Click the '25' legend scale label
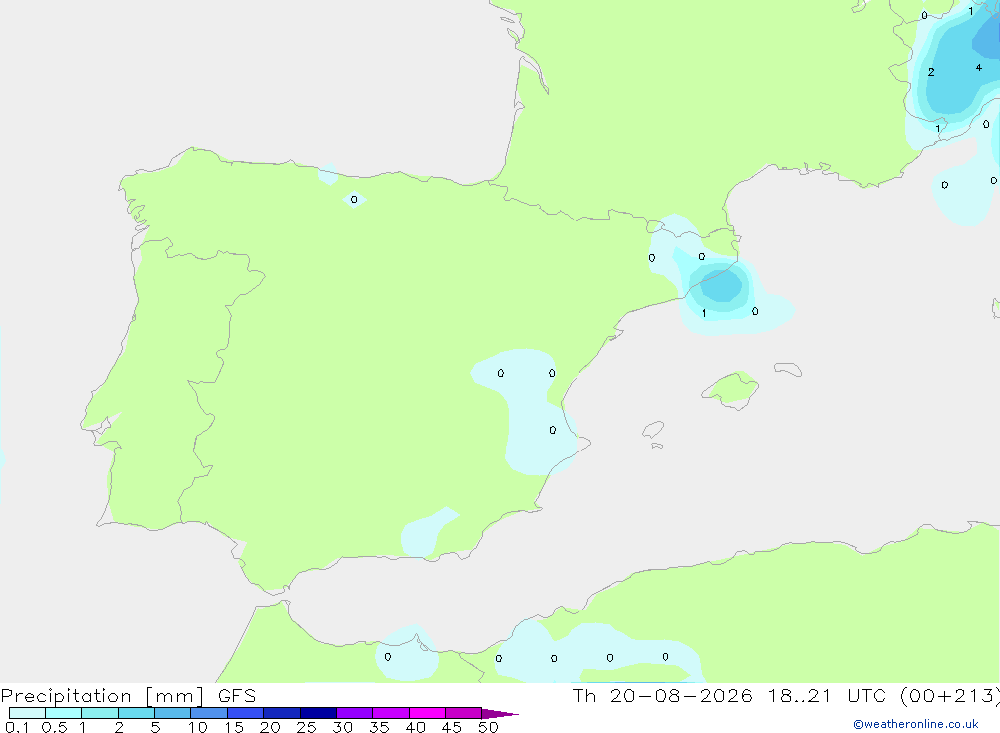Viewport: 1000px width, 733px height. point(306,727)
